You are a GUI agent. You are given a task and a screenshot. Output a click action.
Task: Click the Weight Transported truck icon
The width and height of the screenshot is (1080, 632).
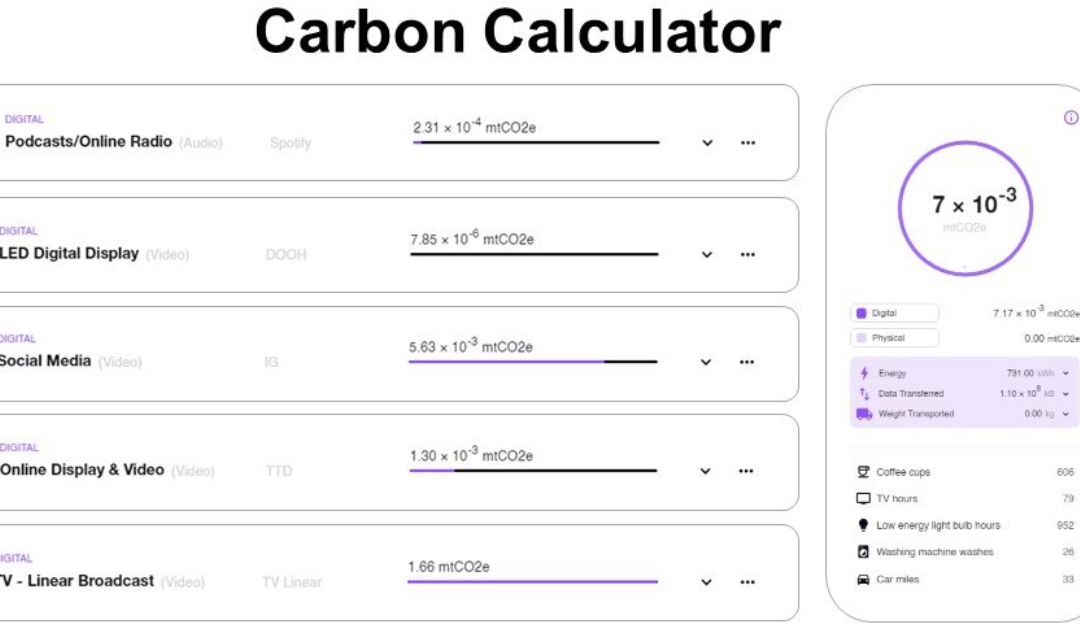pyautogui.click(x=864, y=414)
